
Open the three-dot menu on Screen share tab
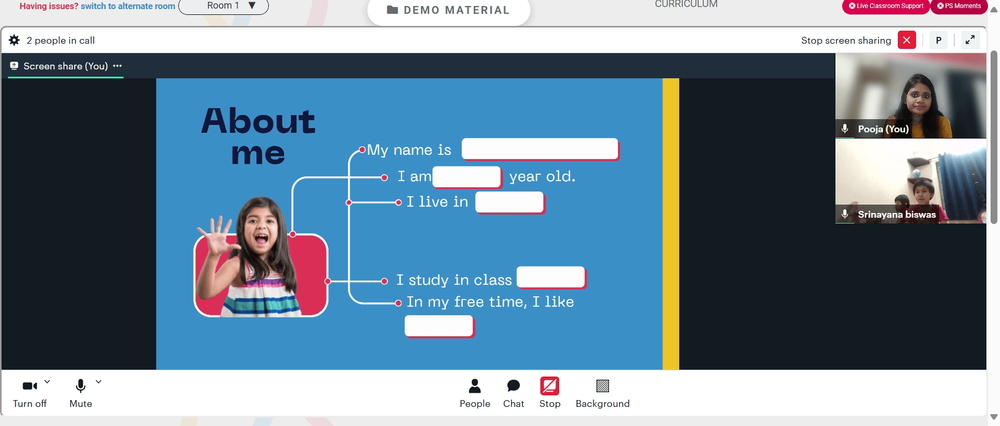point(117,66)
